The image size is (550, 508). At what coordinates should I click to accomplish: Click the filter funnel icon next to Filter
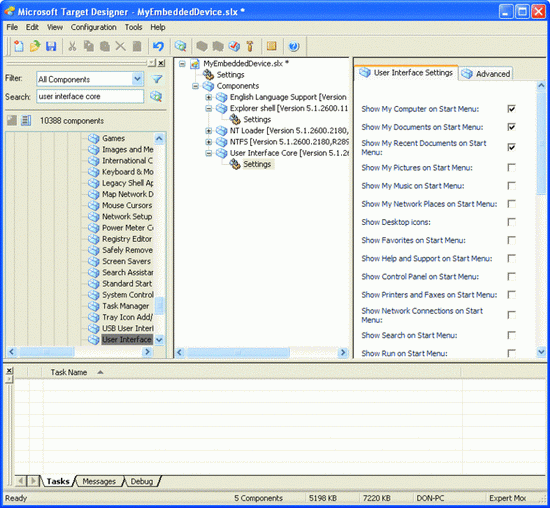pos(157,79)
